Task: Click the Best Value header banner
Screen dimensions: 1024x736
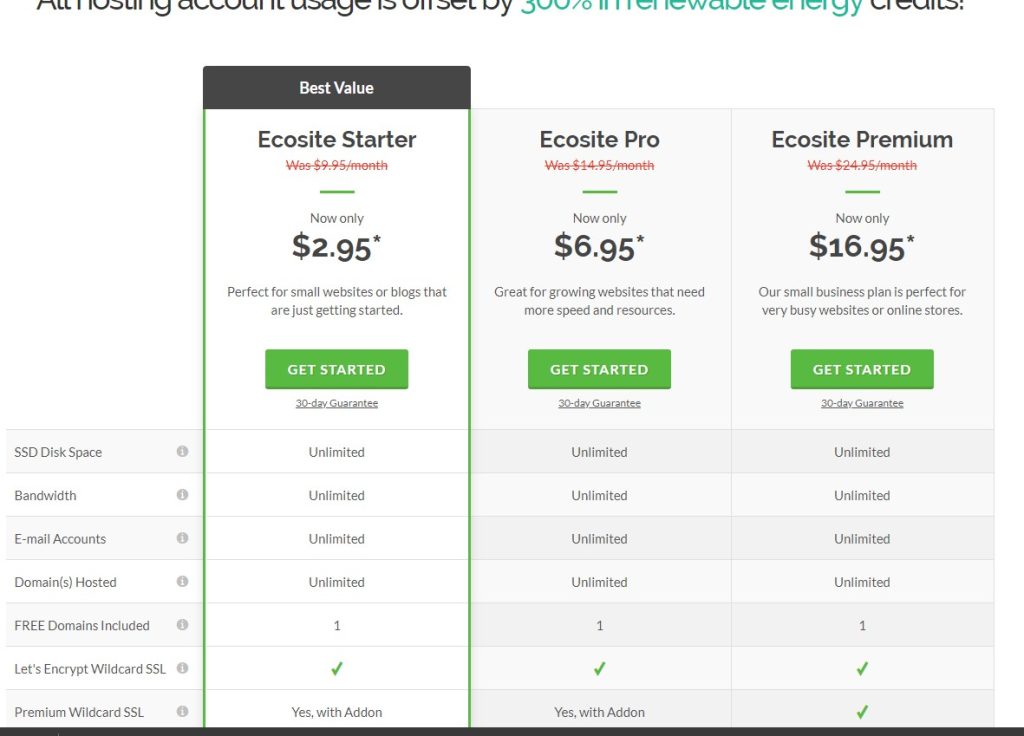Action: (x=336, y=88)
